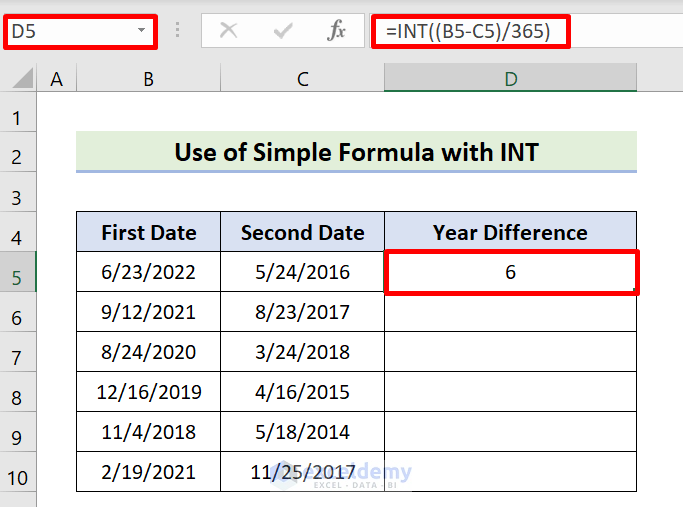Select cell with date 5/24/2016
The width and height of the screenshot is (683, 507).
click(302, 272)
